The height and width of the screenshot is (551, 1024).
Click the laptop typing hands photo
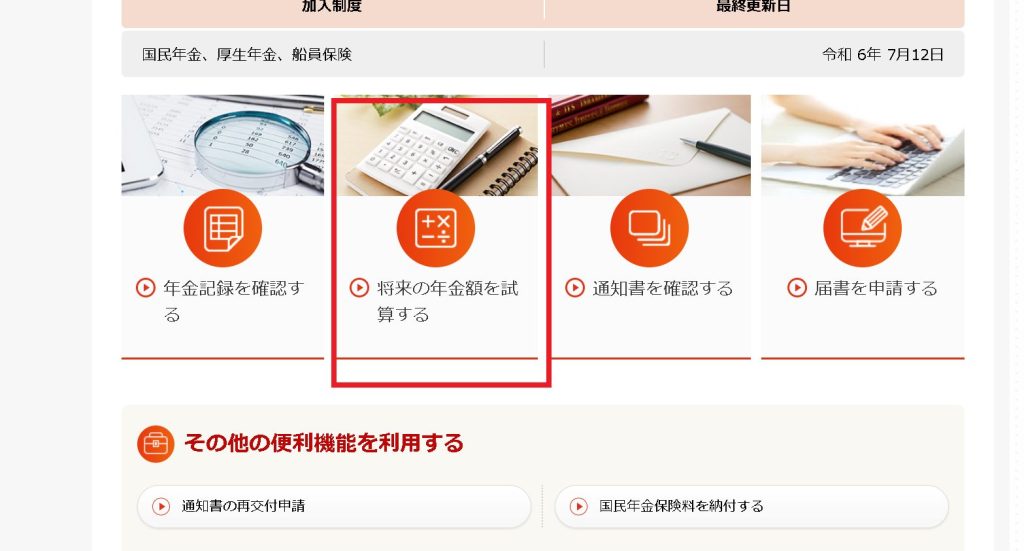[863, 145]
